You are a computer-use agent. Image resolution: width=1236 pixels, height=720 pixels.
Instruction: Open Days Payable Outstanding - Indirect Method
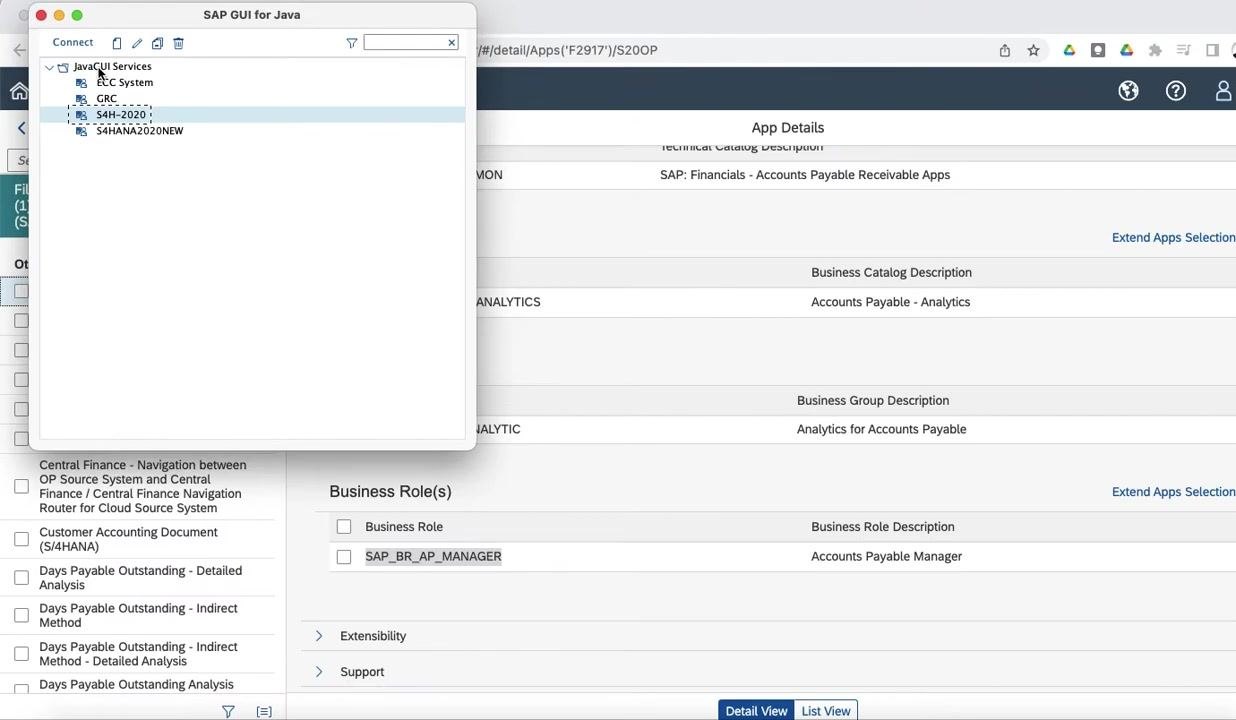[x=138, y=615]
